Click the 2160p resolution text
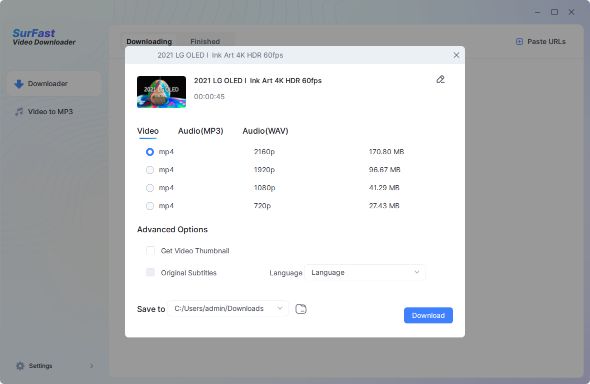 click(264, 152)
